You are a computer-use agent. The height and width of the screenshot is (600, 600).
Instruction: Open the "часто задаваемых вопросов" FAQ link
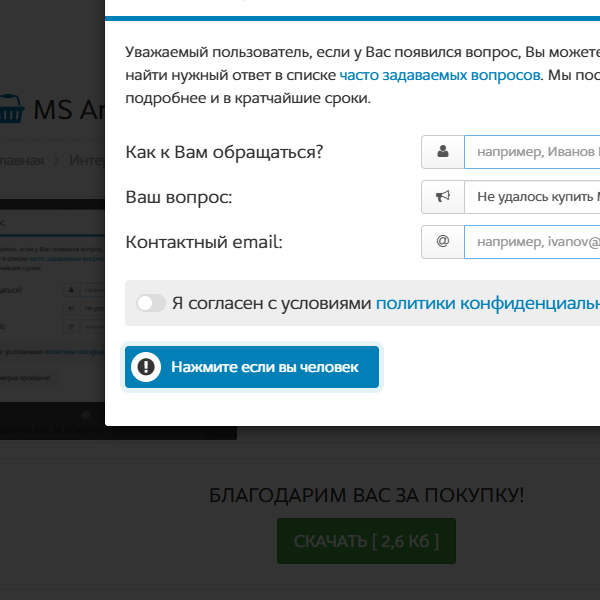pos(440,75)
